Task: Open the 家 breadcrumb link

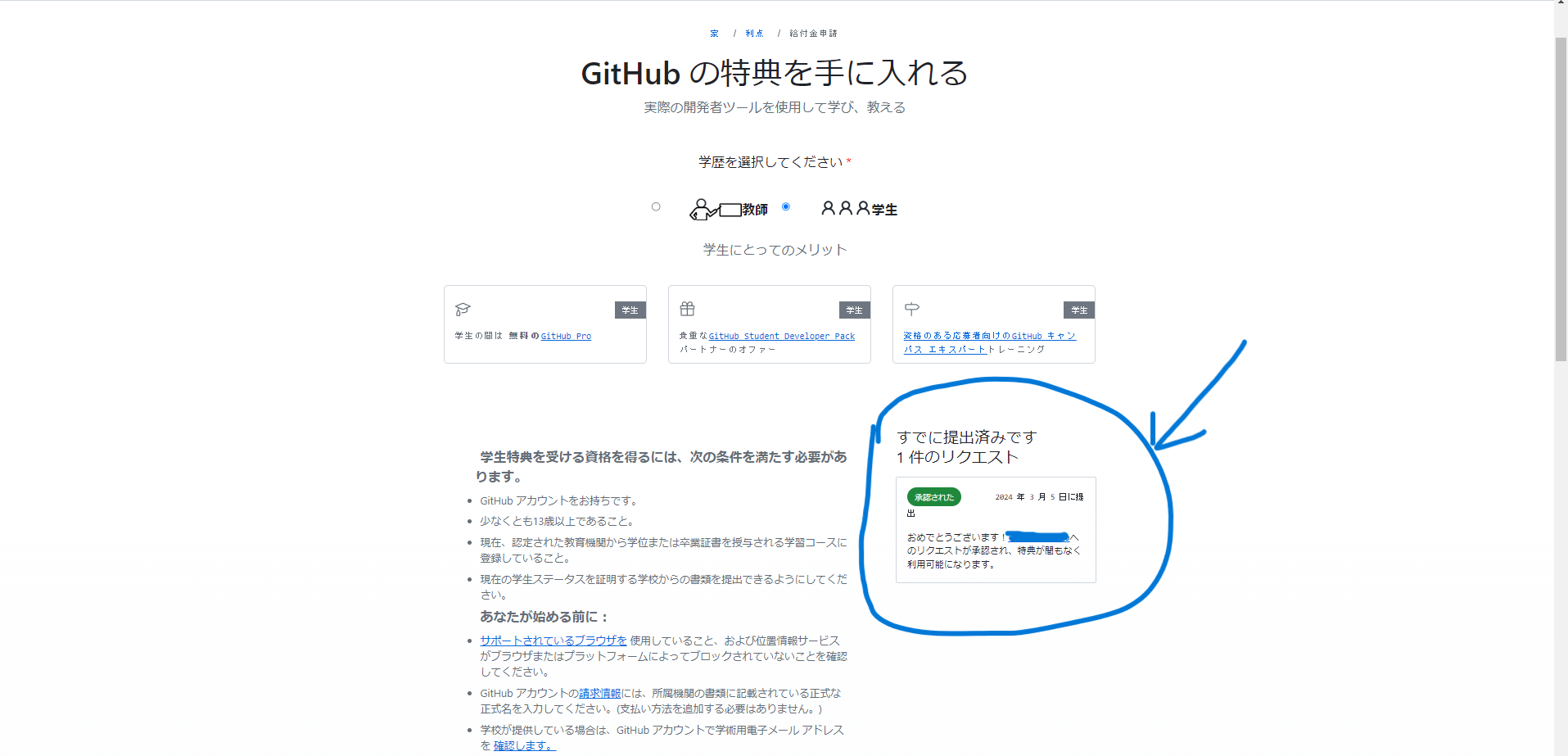Action: [x=714, y=34]
